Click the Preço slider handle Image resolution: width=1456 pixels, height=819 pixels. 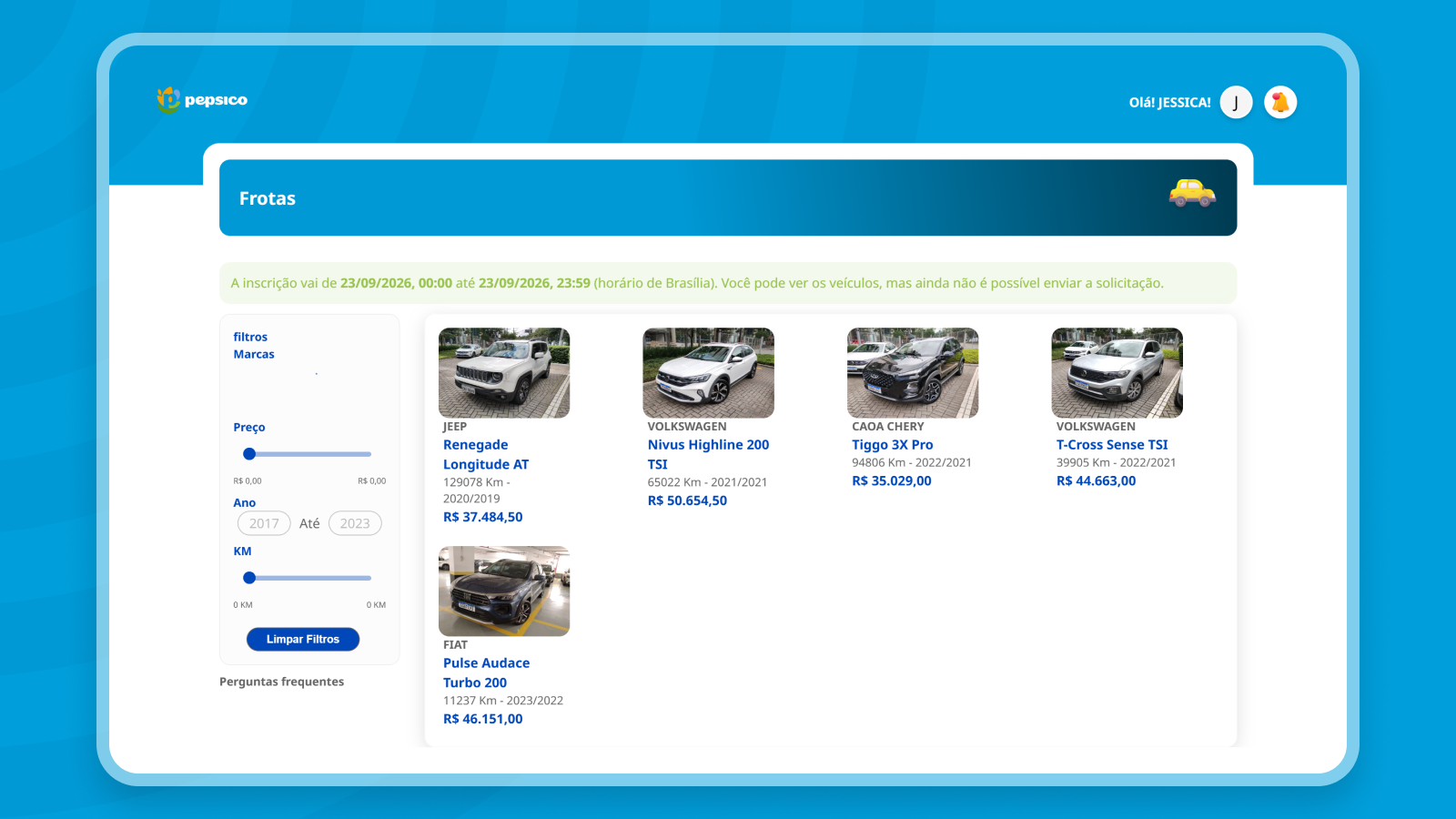[x=249, y=453]
